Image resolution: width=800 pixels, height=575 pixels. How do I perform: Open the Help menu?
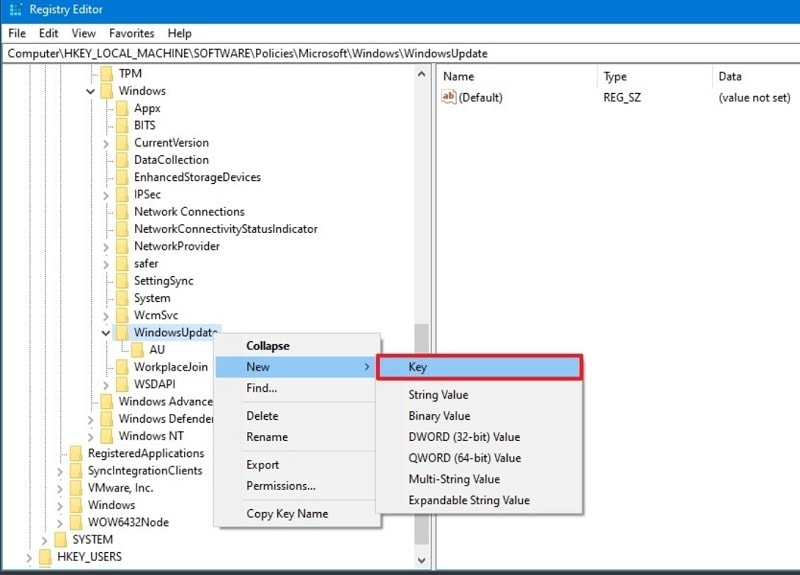pyautogui.click(x=180, y=33)
